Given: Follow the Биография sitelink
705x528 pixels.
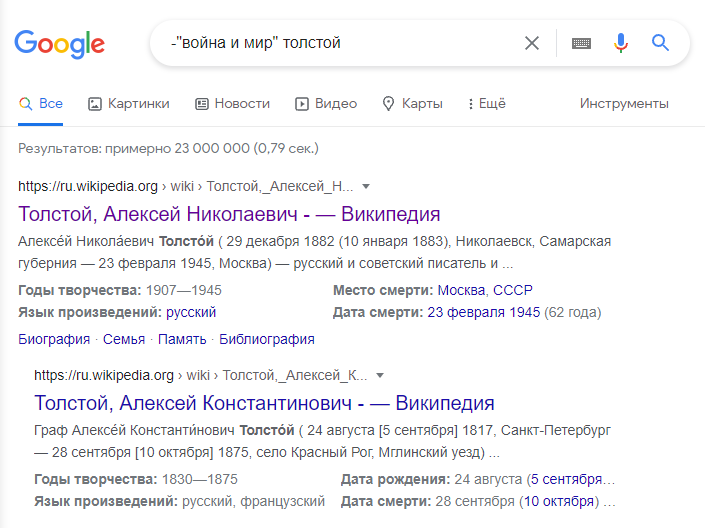Looking at the screenshot, I should coord(54,339).
